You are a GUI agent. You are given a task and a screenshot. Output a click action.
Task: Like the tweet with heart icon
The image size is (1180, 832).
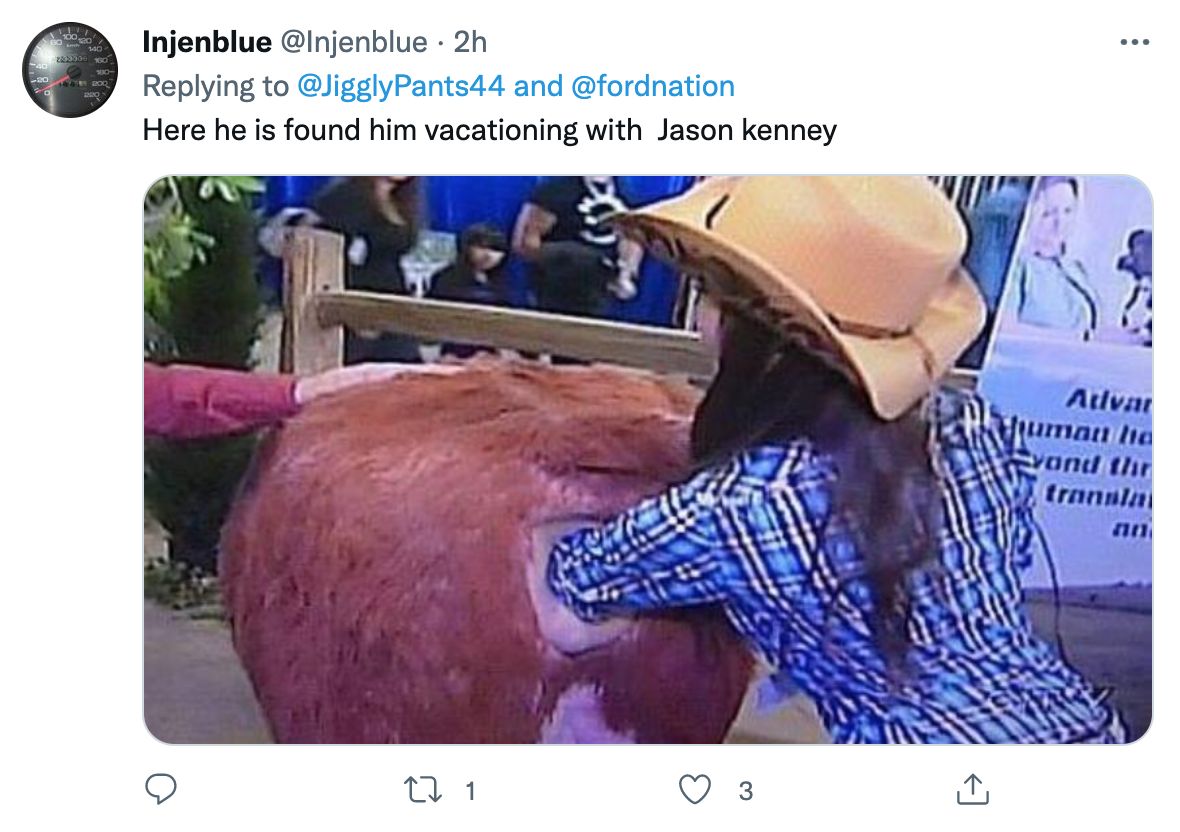(694, 790)
